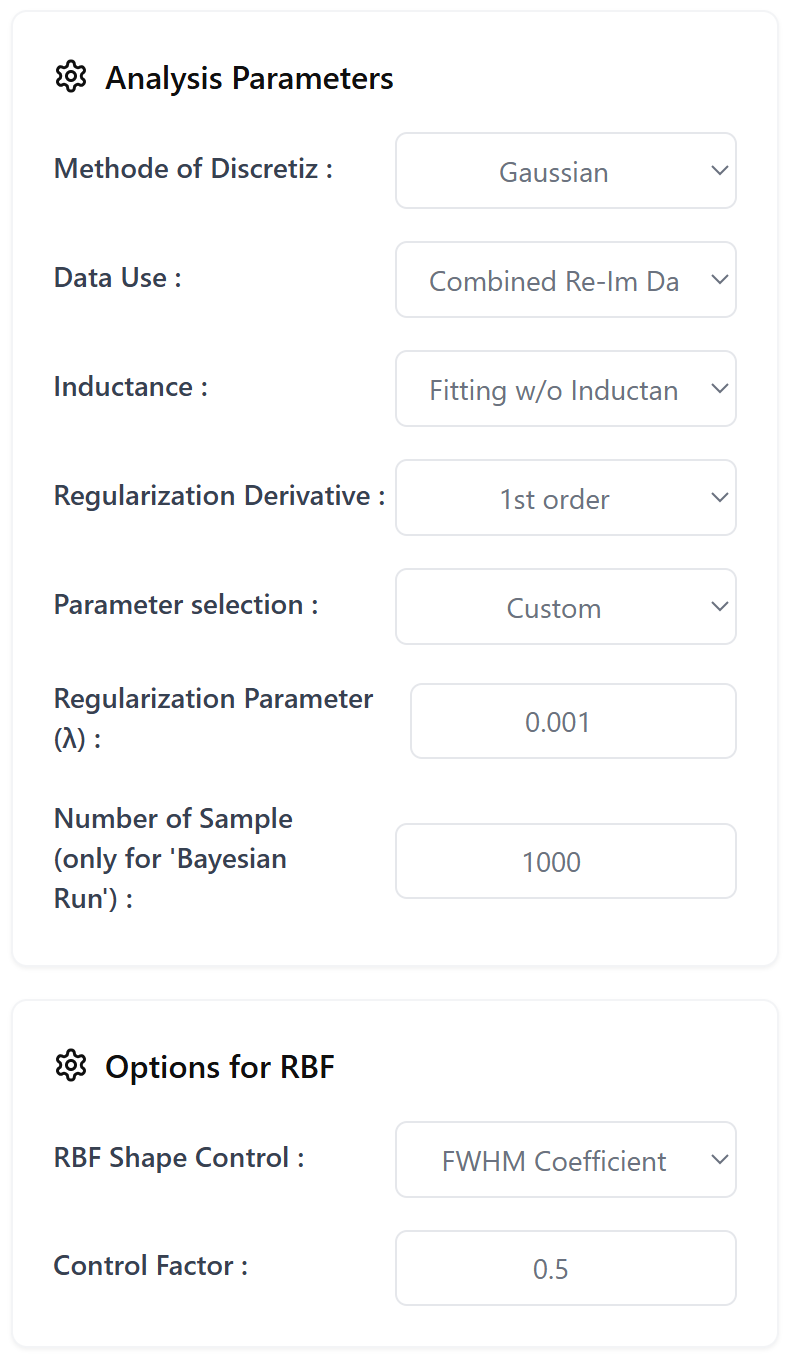The image size is (786, 1367).
Task: Click the FWHM Coefficient chevron arrow
Action: point(719,1160)
